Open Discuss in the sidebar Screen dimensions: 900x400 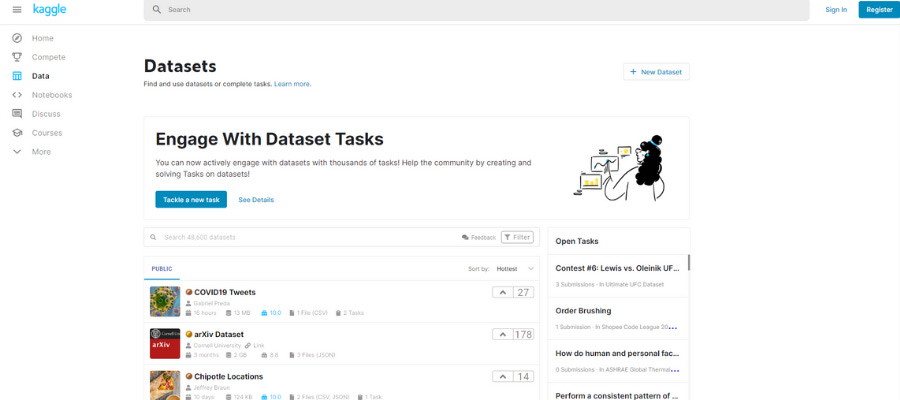[46, 114]
